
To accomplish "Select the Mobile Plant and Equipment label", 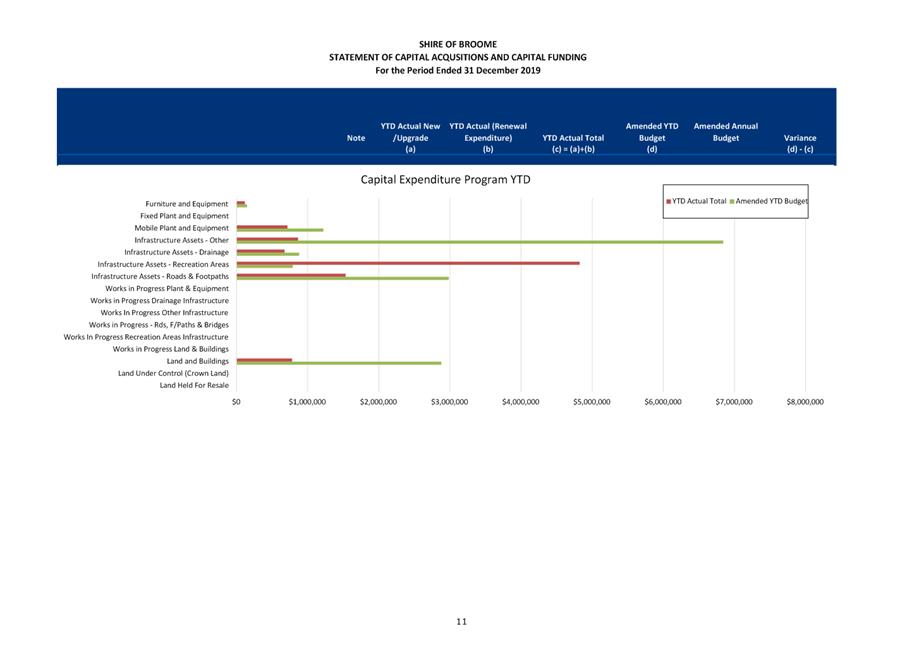I will tap(182, 228).
